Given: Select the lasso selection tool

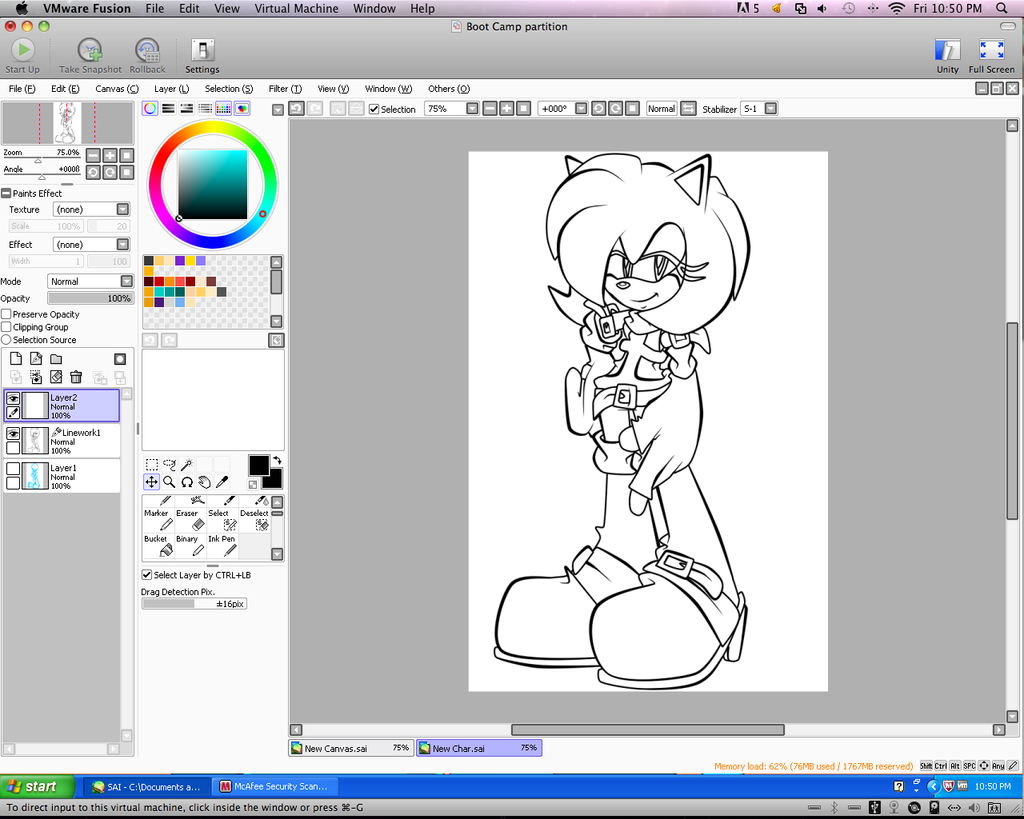Looking at the screenshot, I should [169, 464].
